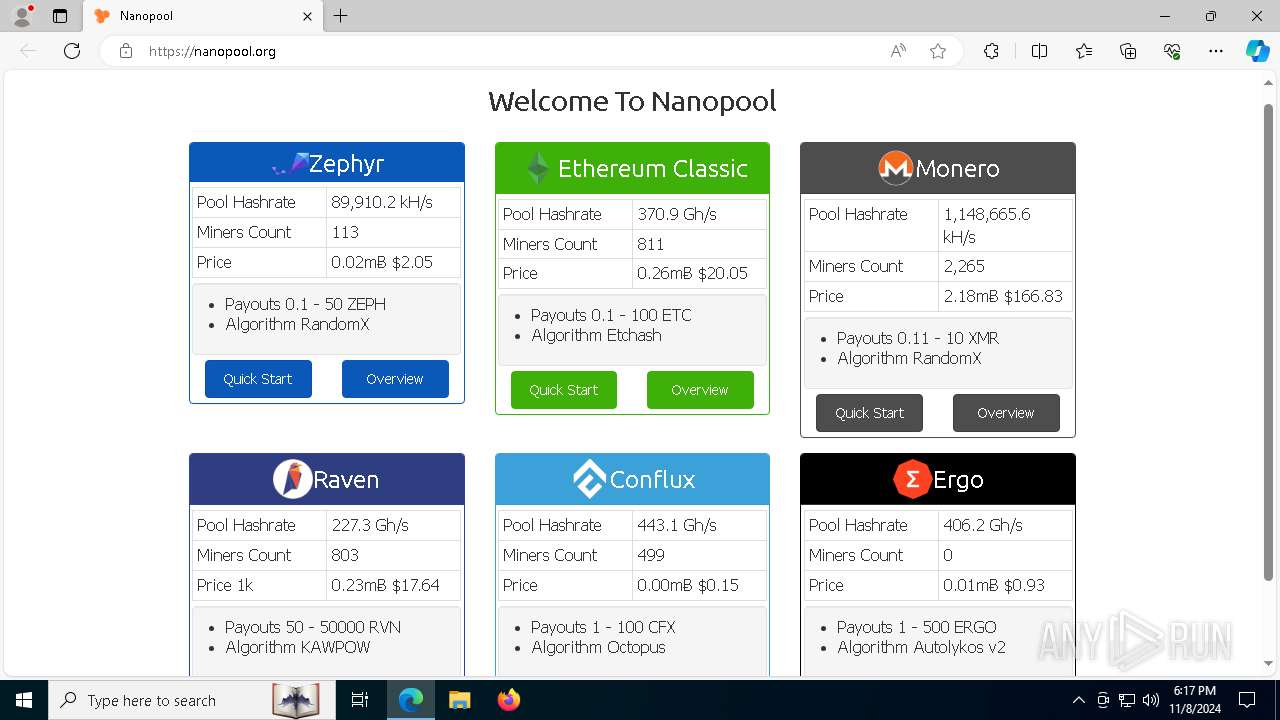Add this page to favorites

click(938, 51)
